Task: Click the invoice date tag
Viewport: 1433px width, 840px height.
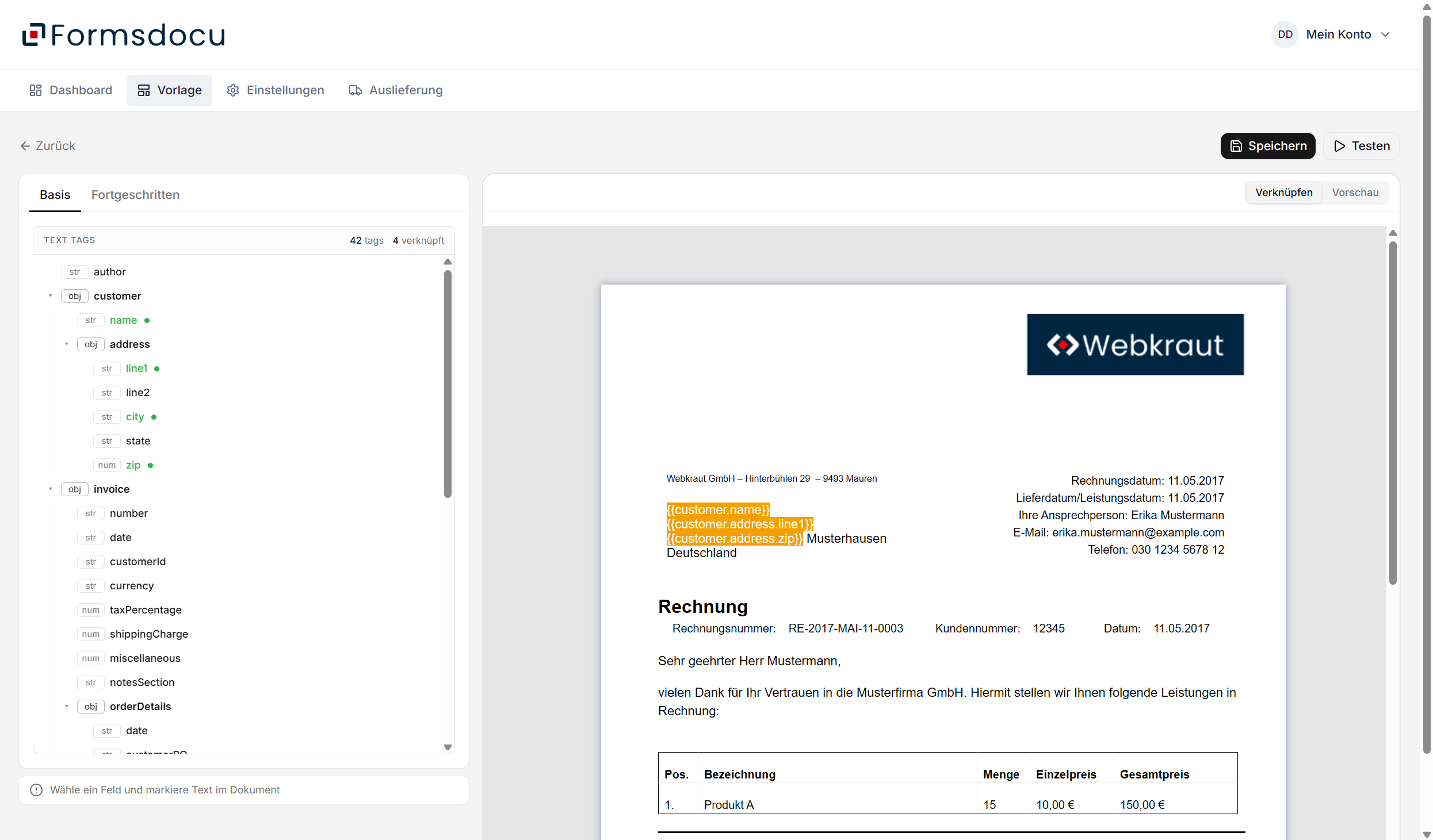Action: [x=120, y=538]
